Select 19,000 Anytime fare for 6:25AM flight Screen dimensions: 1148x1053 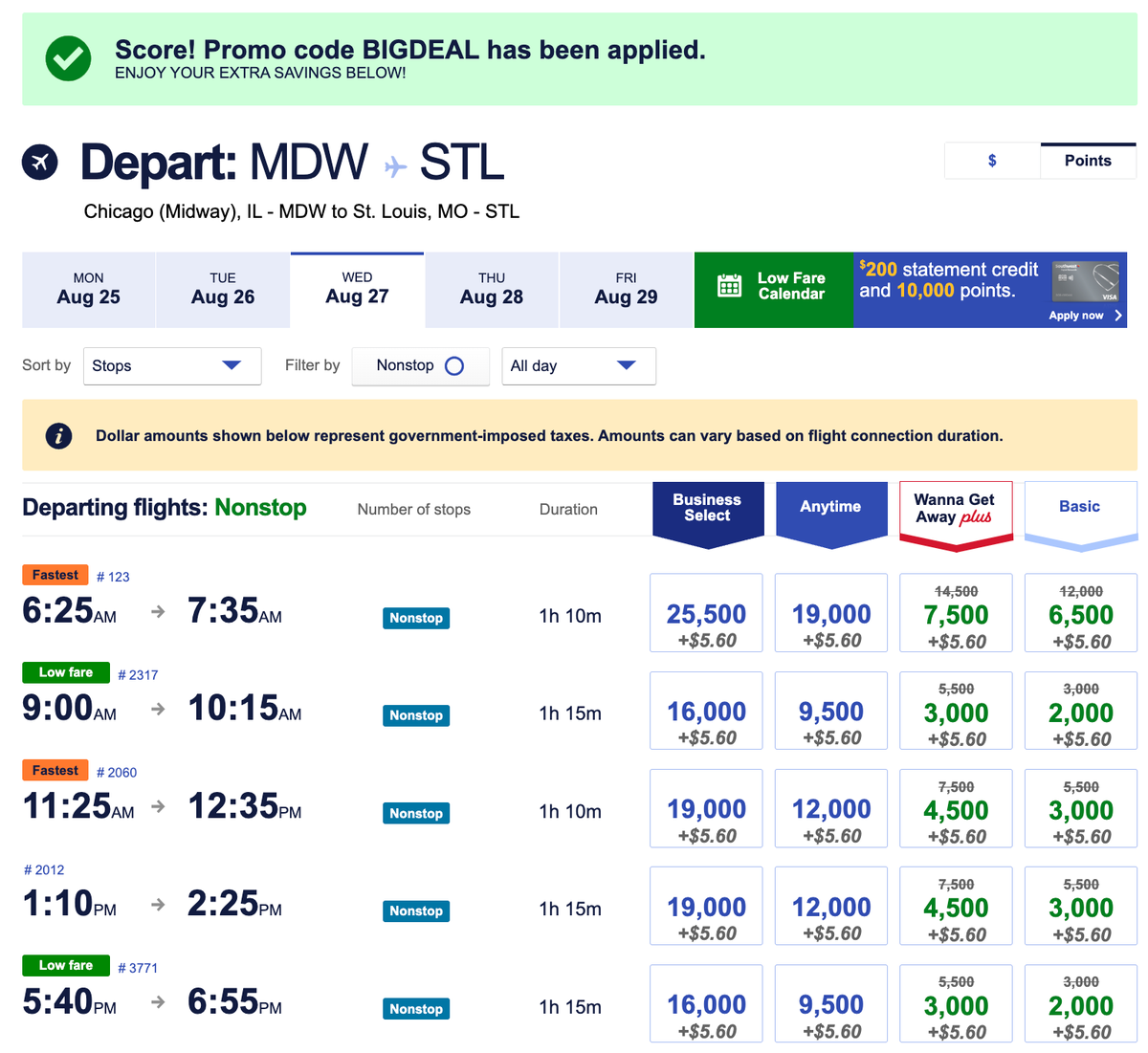click(x=831, y=613)
